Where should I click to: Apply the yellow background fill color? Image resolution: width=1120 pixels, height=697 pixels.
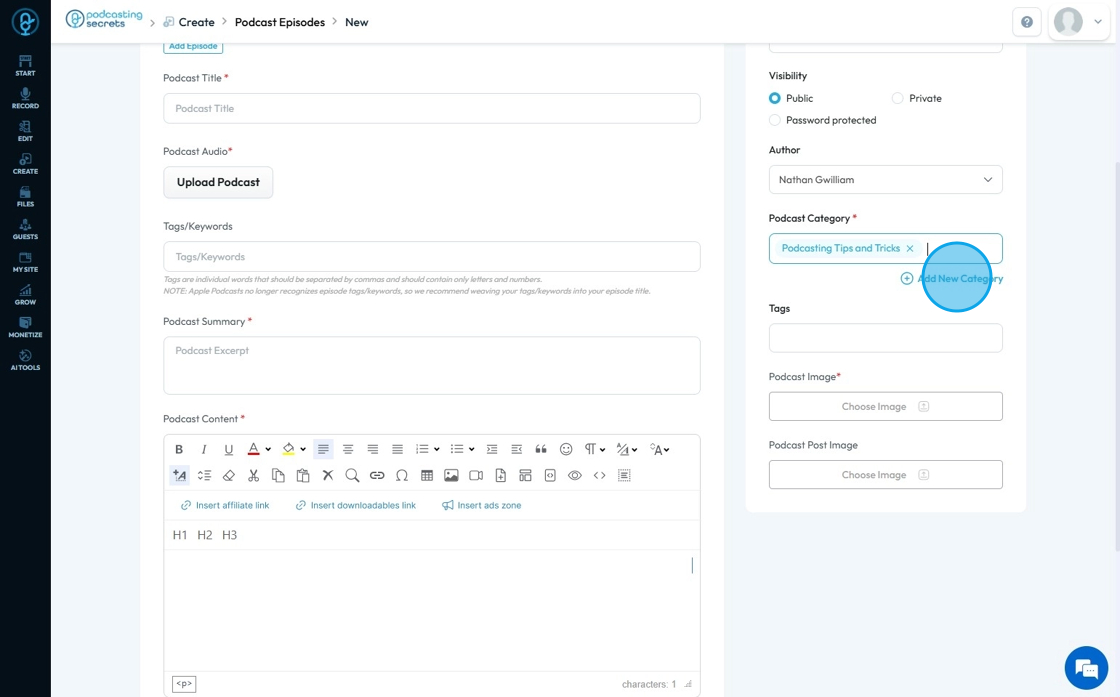289,449
